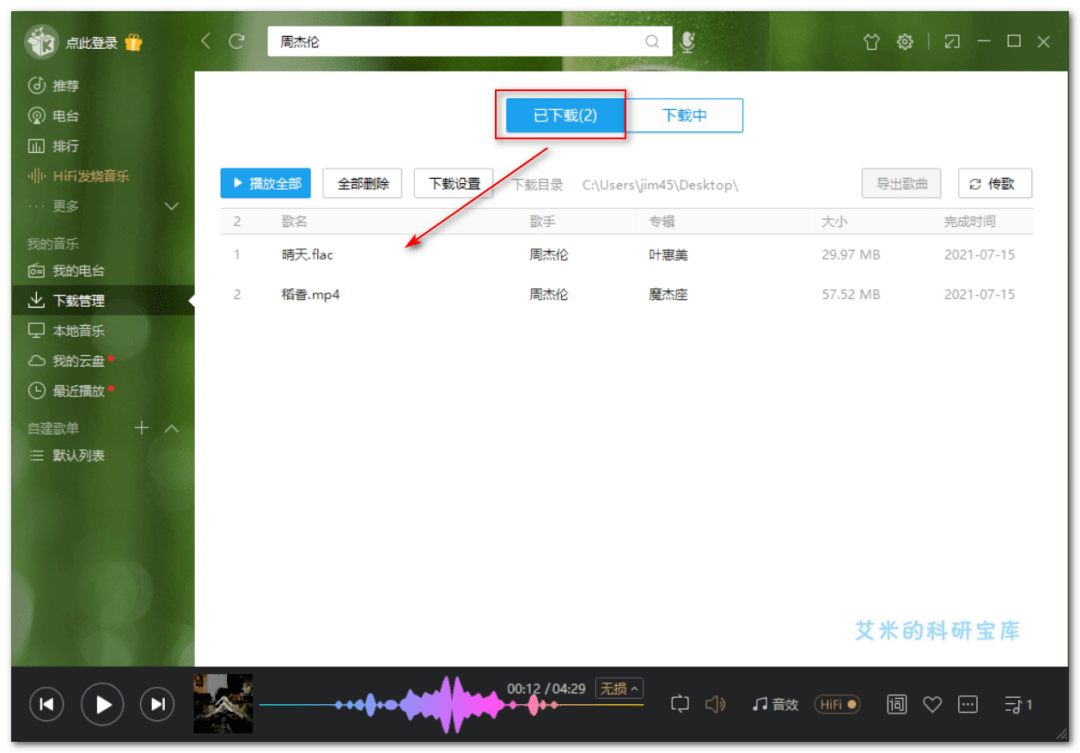The width and height of the screenshot is (1080, 753).
Task: Refresh the page with reload icon
Action: pyautogui.click(x=237, y=41)
